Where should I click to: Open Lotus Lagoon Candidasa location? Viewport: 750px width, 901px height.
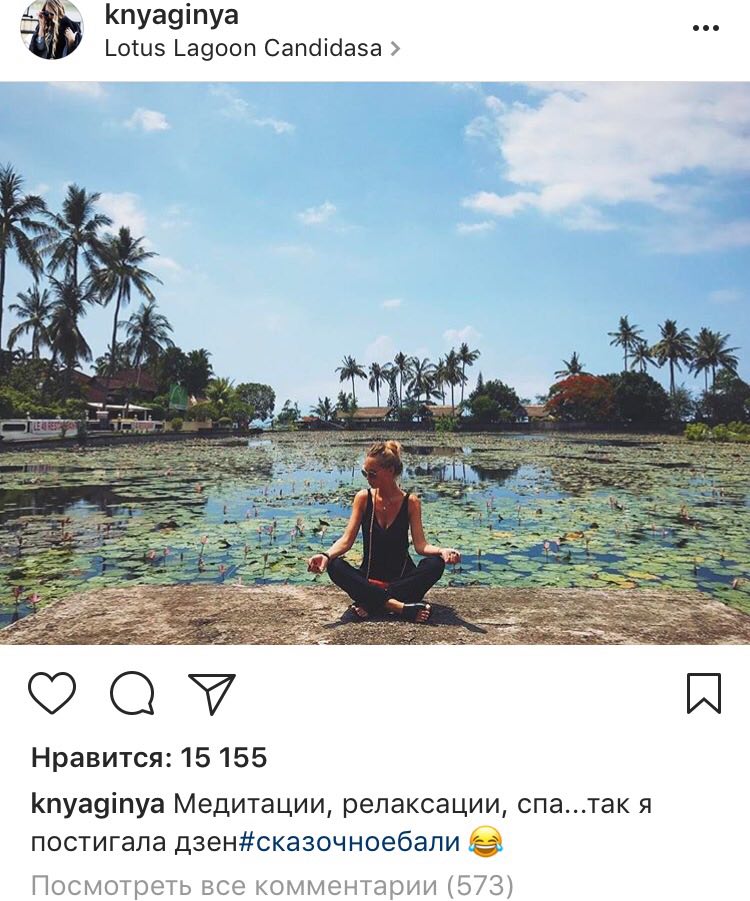tap(243, 48)
